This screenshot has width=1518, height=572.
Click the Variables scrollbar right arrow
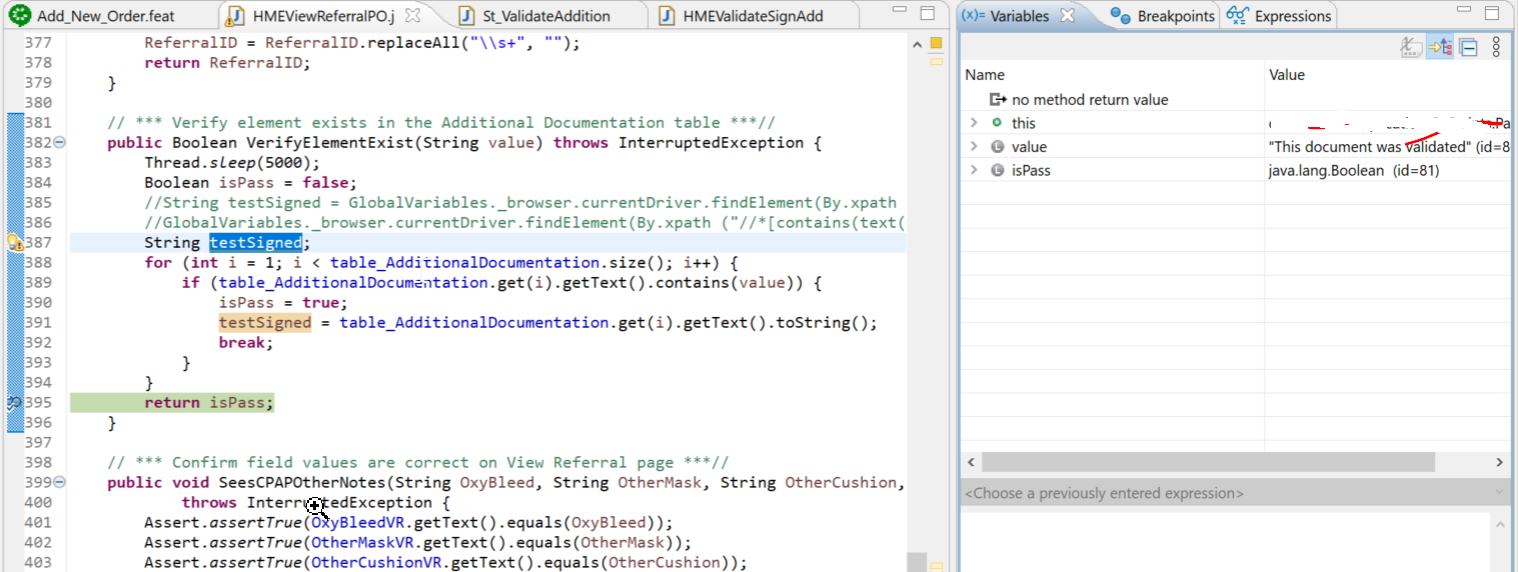coord(1499,463)
